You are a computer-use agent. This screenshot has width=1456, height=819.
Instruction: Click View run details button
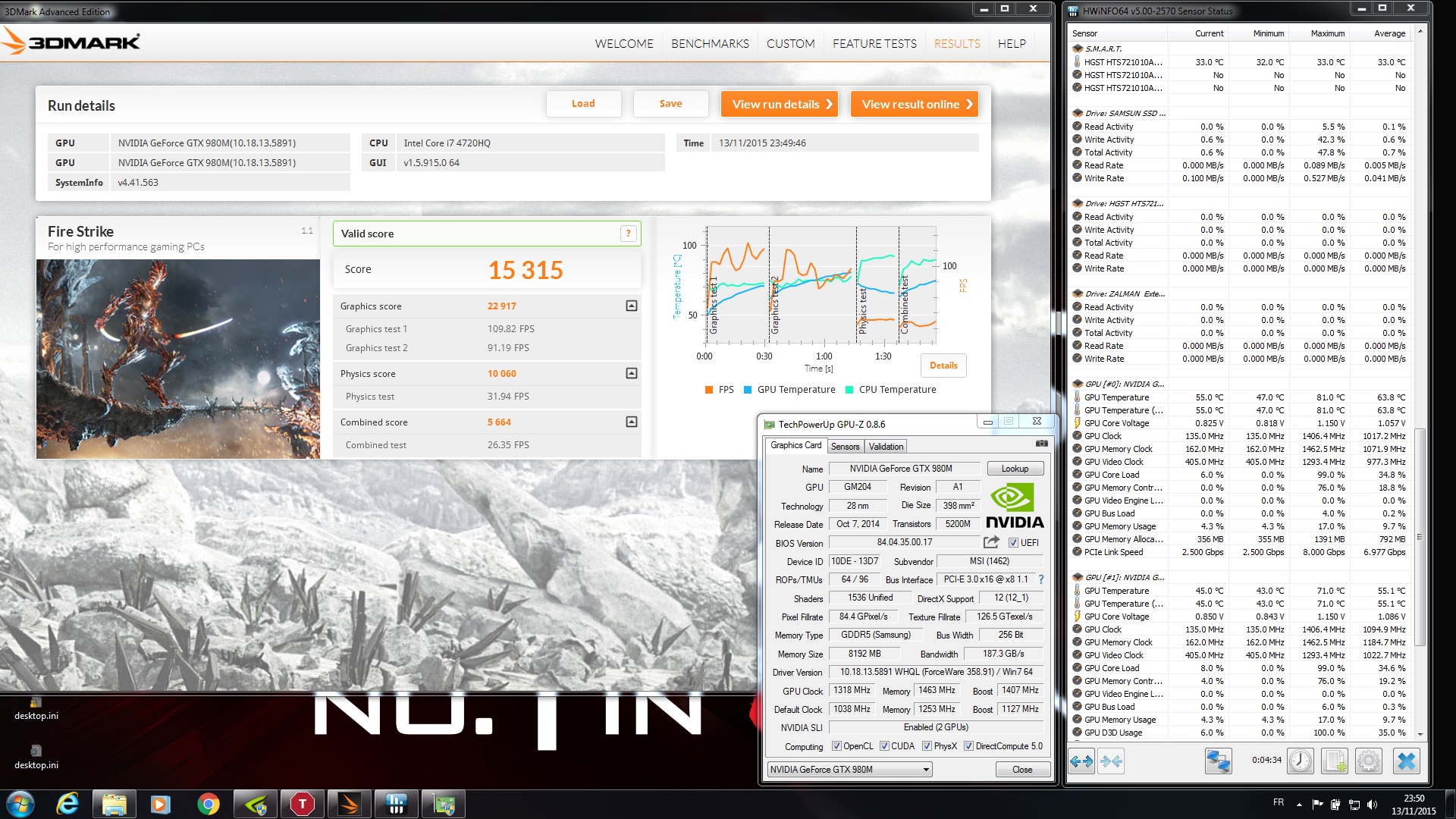[x=780, y=104]
